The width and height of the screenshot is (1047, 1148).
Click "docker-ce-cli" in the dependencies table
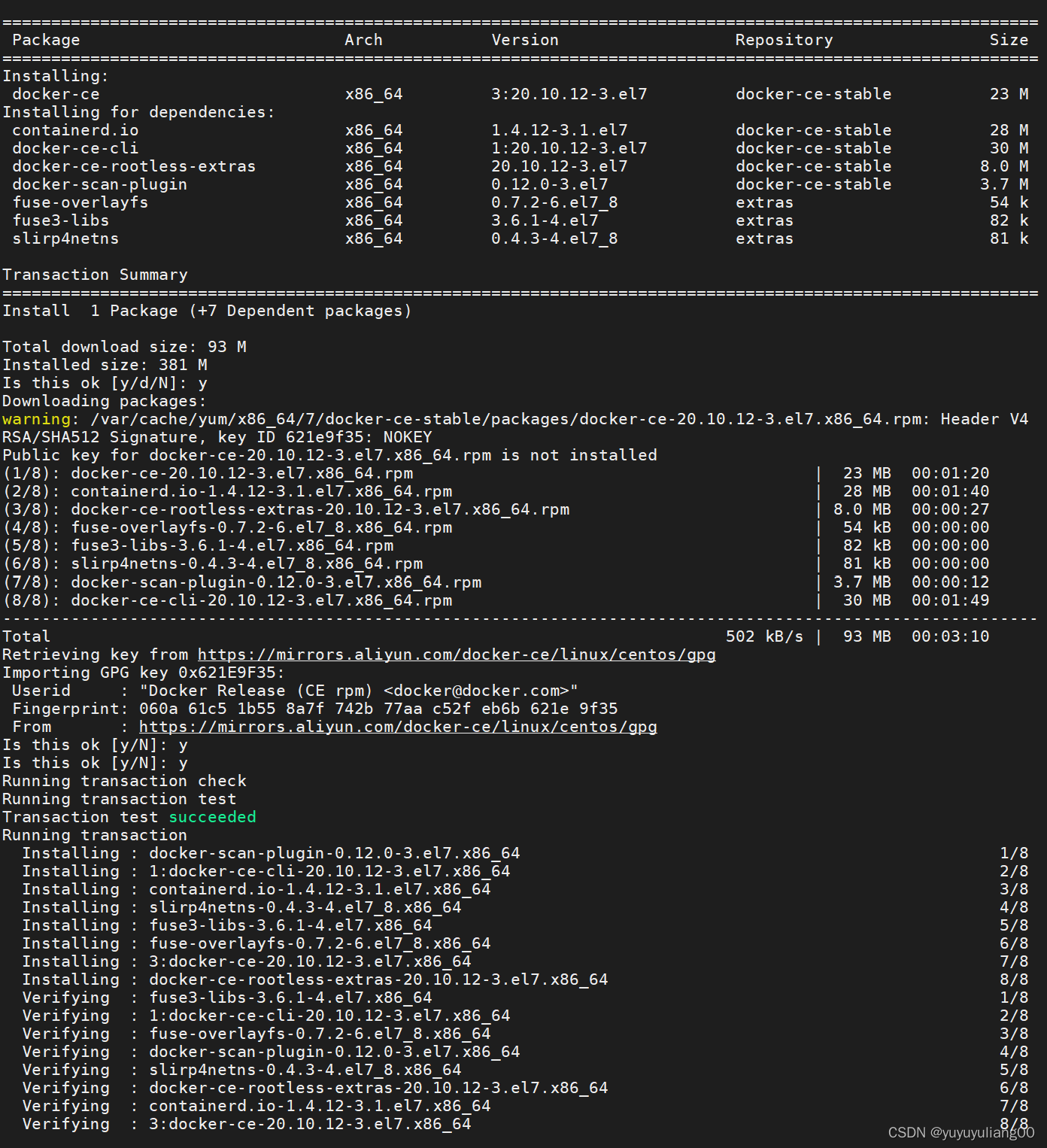[x=75, y=148]
